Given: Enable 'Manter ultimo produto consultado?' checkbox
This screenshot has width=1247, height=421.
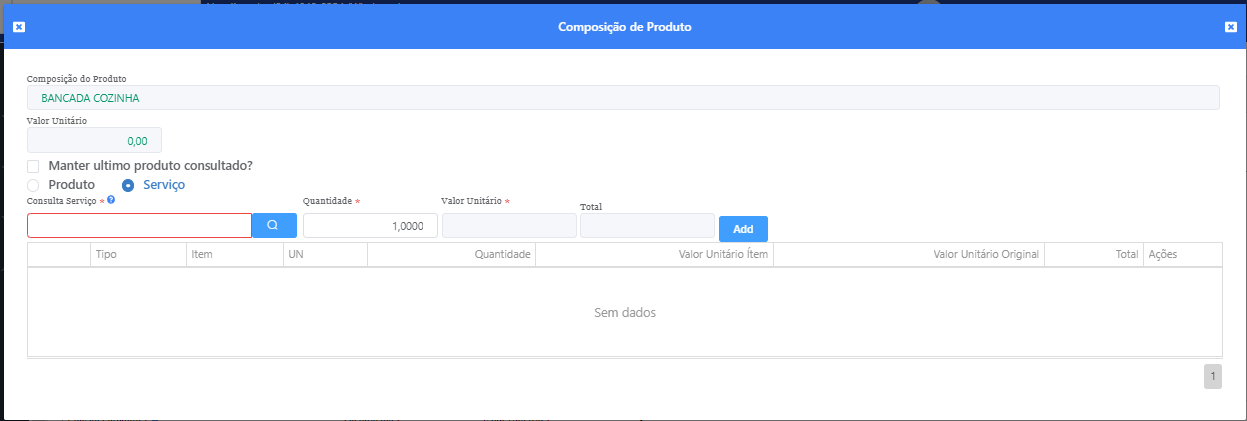Looking at the screenshot, I should pyautogui.click(x=33, y=166).
